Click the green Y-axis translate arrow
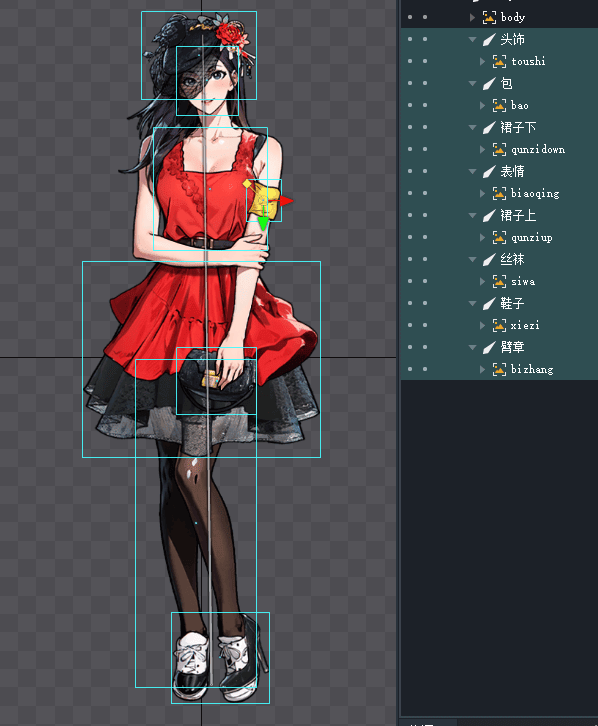This screenshot has height=726, width=598. pyautogui.click(x=263, y=223)
